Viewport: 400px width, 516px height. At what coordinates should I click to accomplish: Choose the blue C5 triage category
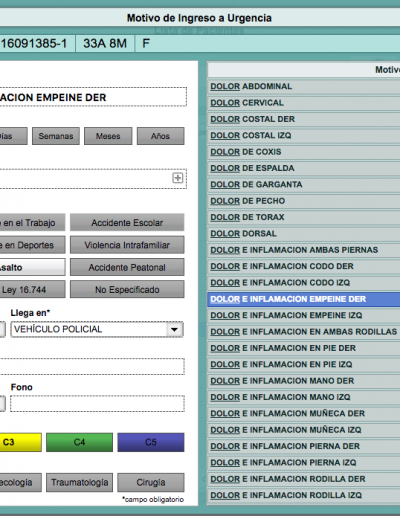(151, 442)
